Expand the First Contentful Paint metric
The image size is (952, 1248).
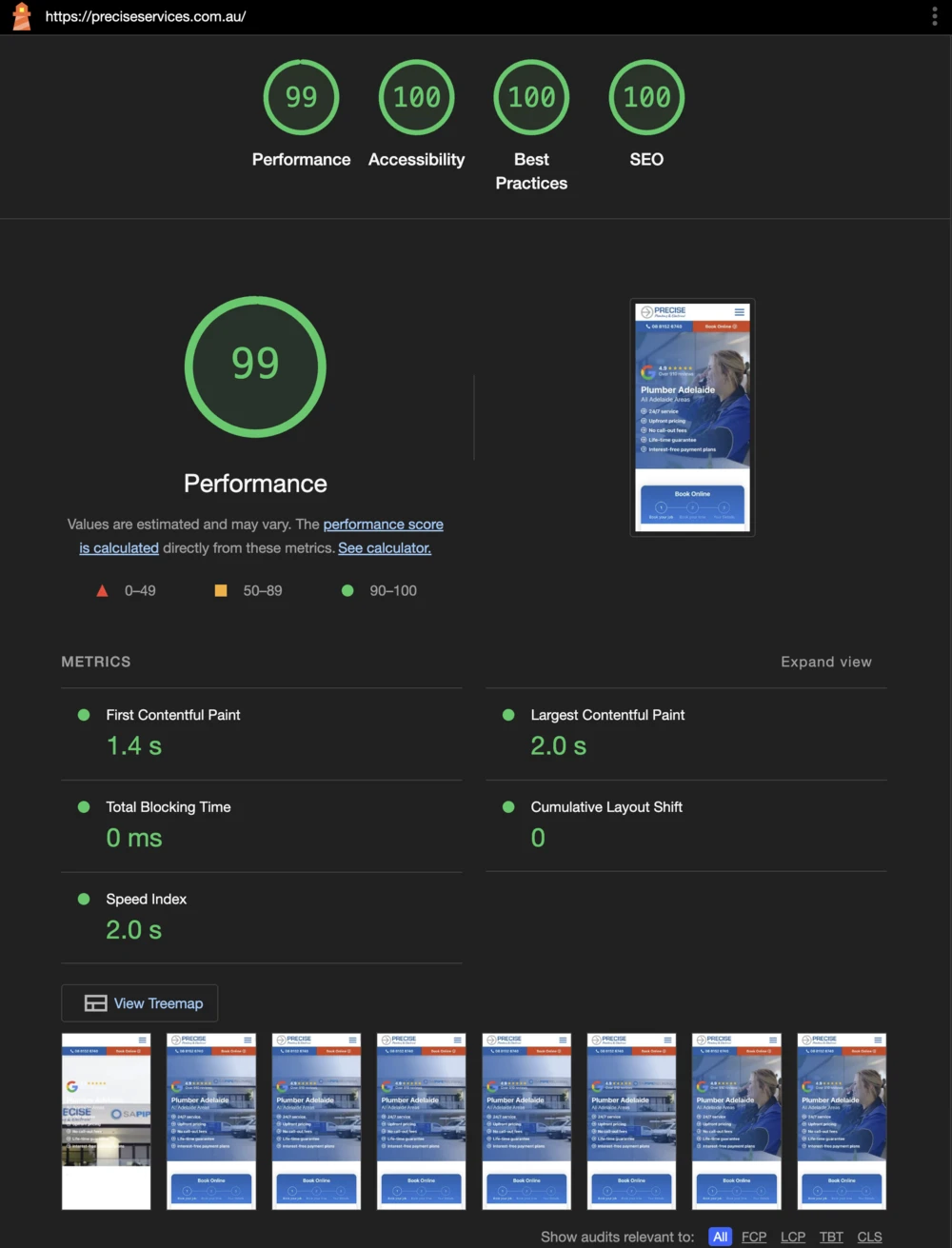coord(173,715)
